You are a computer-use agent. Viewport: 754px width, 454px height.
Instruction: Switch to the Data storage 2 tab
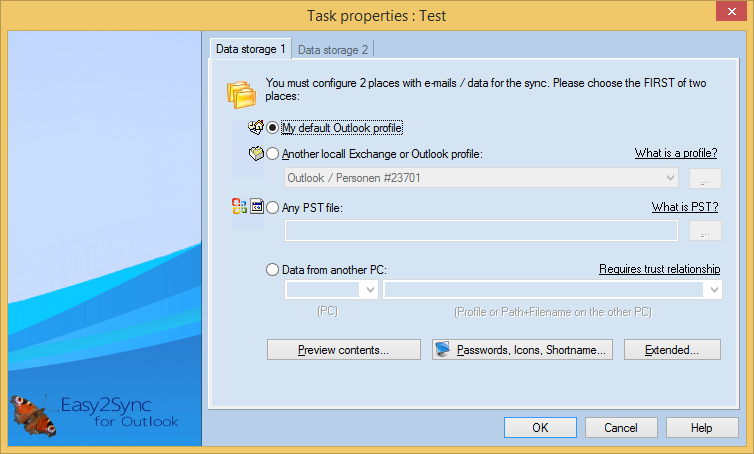[x=333, y=49]
